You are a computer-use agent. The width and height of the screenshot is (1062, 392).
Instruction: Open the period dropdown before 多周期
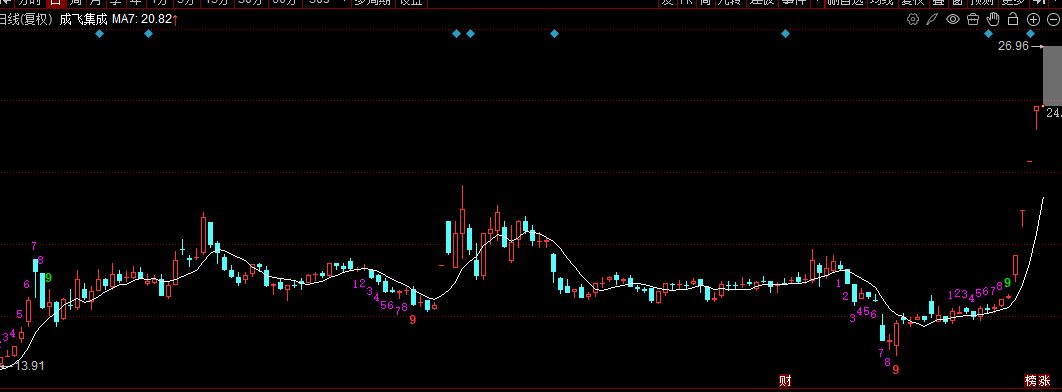point(327,3)
